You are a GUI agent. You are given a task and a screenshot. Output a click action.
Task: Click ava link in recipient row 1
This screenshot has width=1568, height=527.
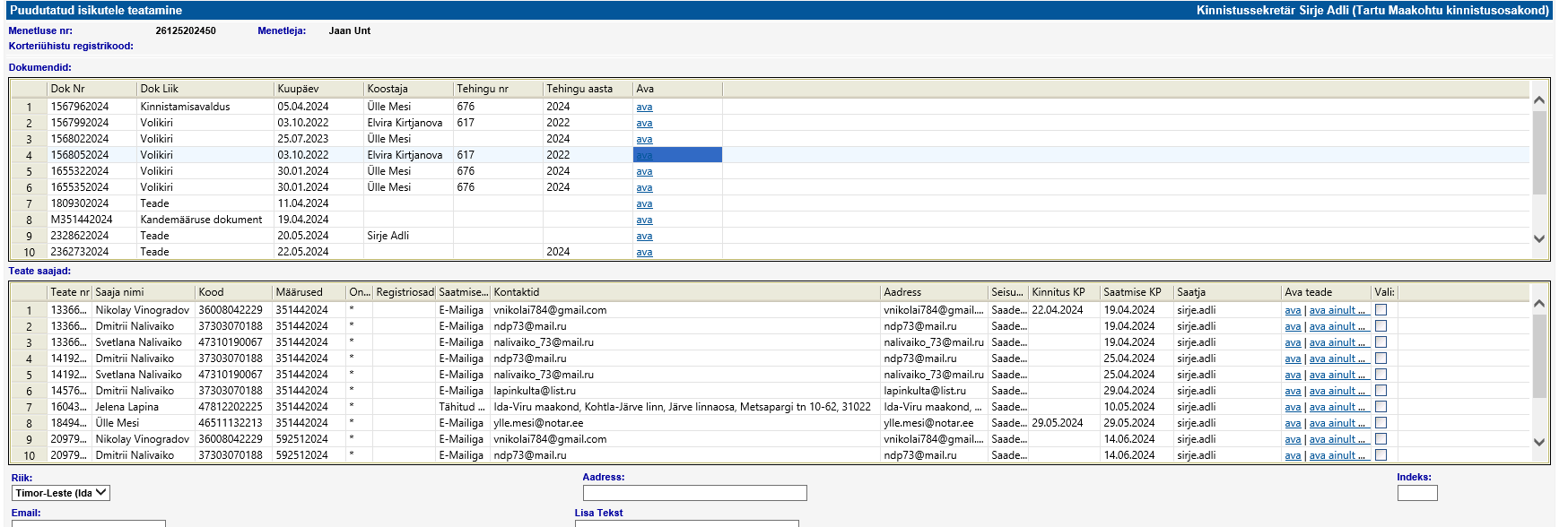point(1293,310)
